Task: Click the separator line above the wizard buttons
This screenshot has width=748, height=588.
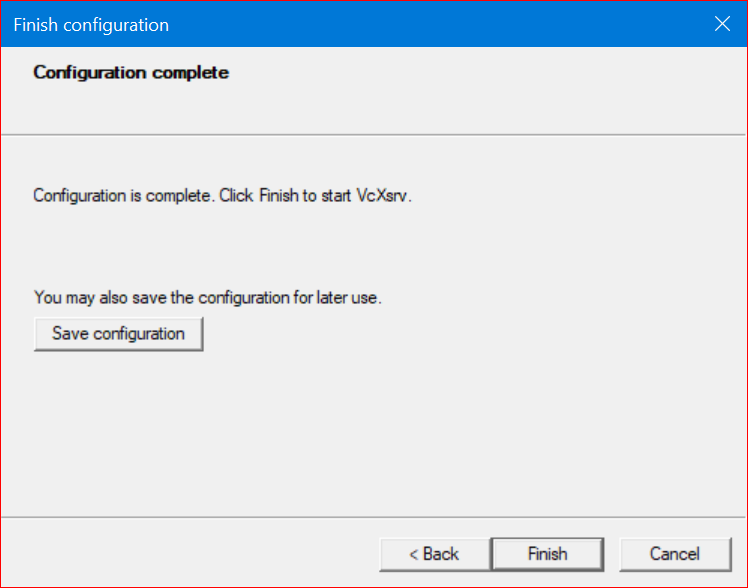Action: click(374, 517)
